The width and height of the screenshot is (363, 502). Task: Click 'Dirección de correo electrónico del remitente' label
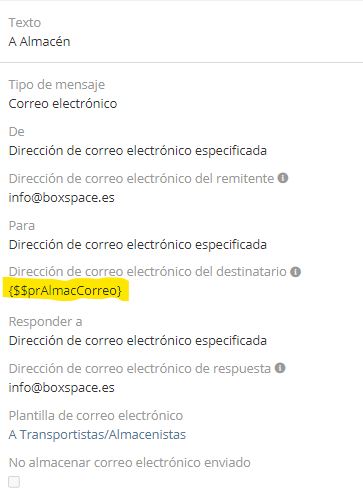(x=141, y=179)
